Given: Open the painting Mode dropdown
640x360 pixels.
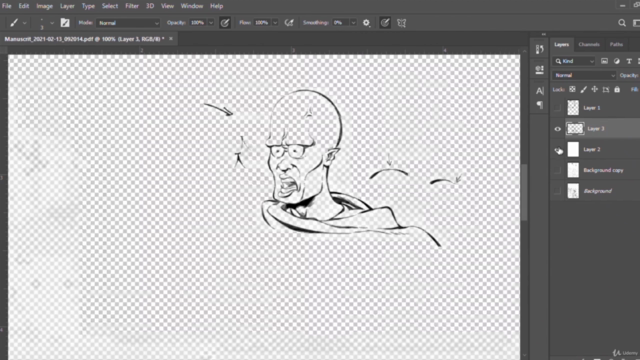Looking at the screenshot, I should pos(128,23).
